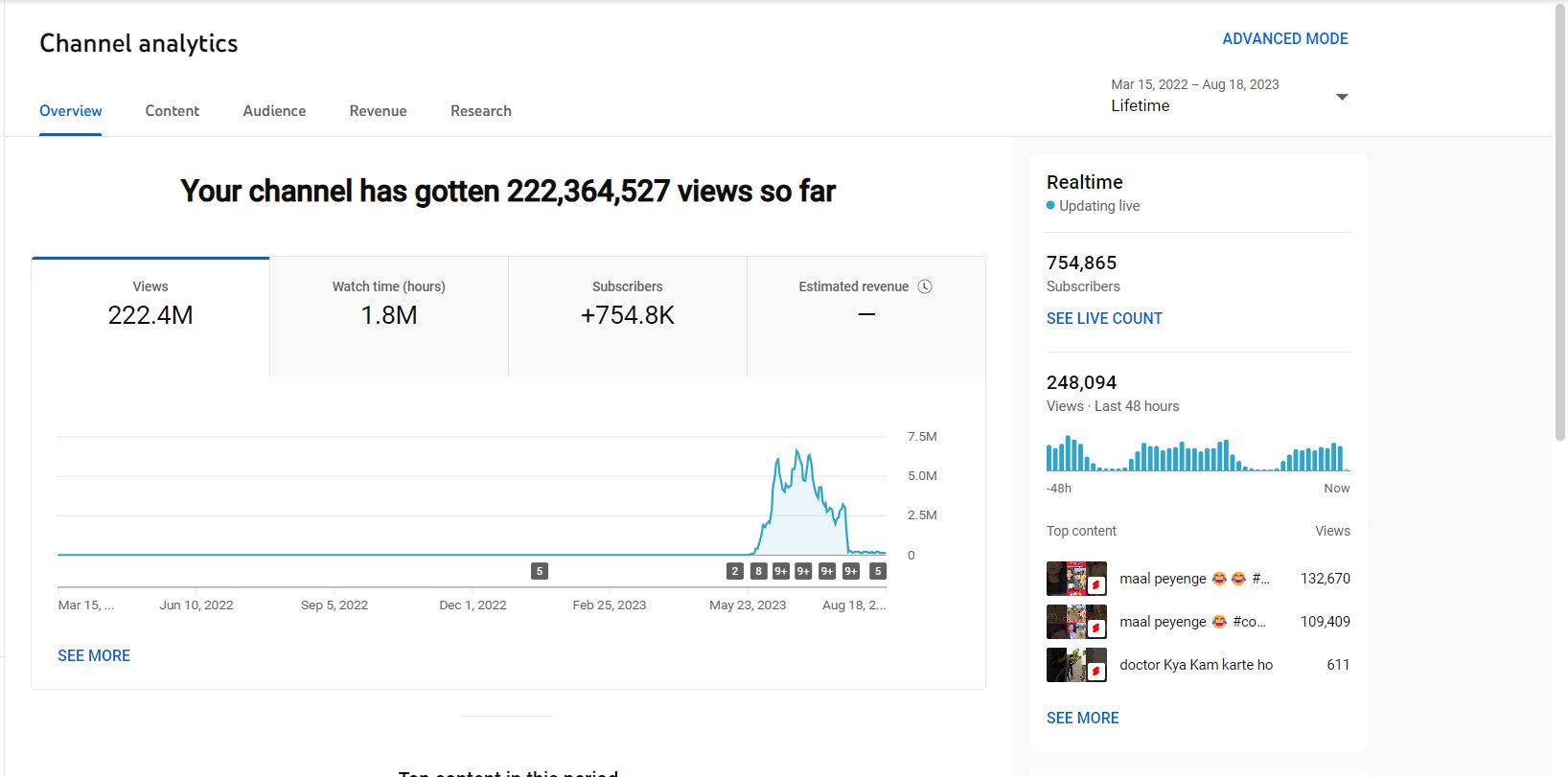Click SEE MORE below the views chart
Screen dimensions: 1568x777
click(94, 655)
